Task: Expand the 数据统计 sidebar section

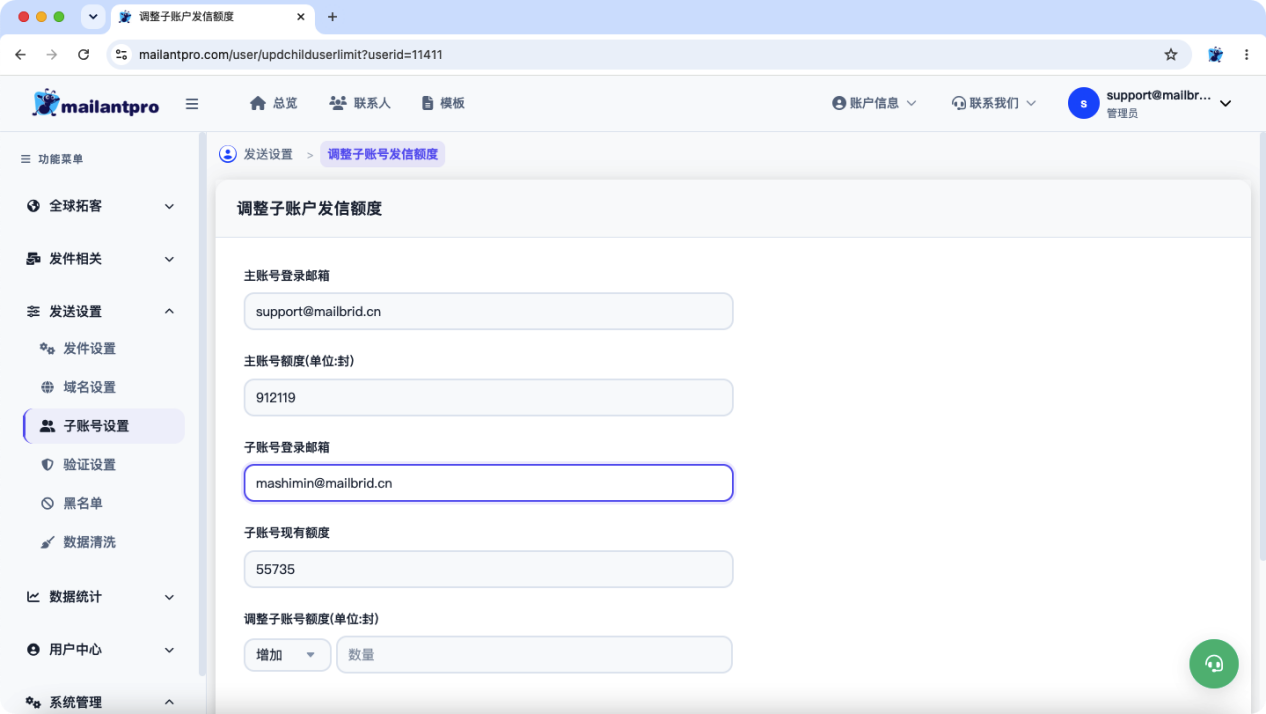Action: click(x=100, y=597)
